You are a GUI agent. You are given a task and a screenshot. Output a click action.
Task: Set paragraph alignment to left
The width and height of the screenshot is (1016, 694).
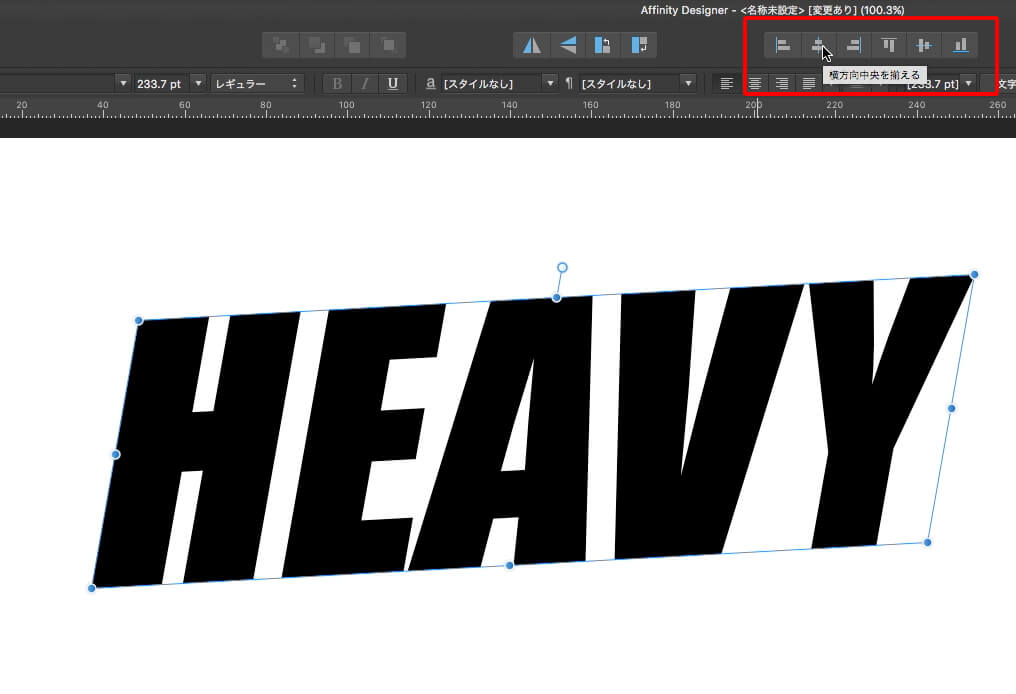coord(727,84)
